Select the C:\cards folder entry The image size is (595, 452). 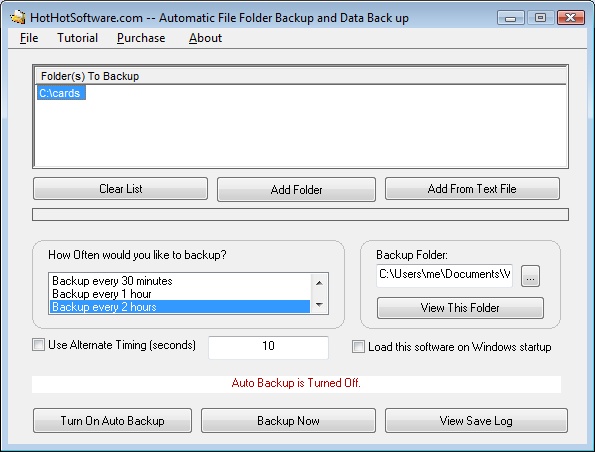[x=61, y=93]
